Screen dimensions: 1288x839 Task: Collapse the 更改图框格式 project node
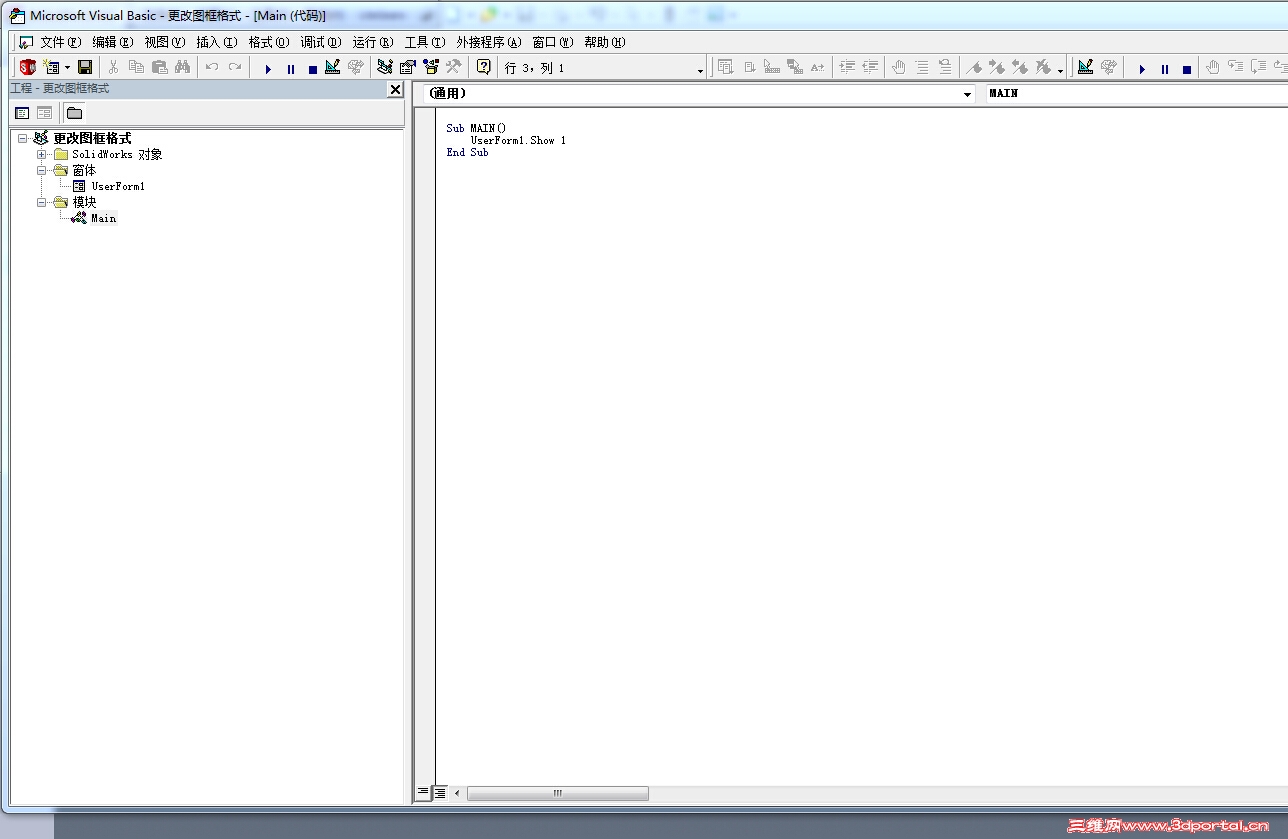[x=24, y=139]
